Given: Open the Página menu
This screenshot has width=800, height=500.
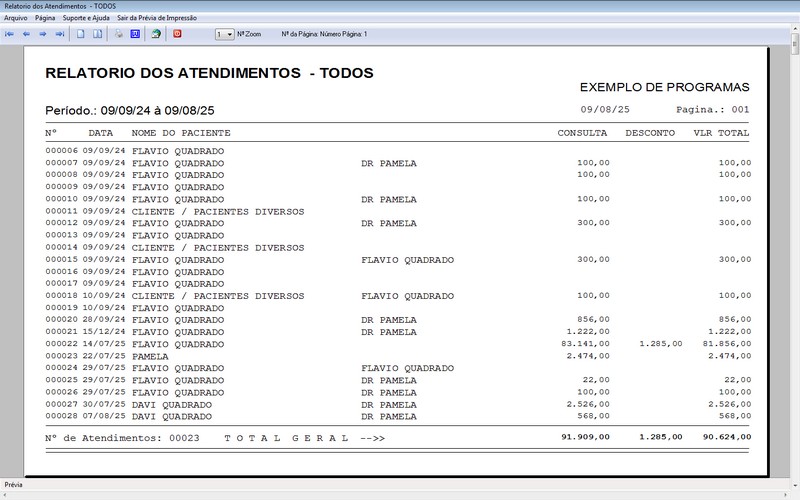Looking at the screenshot, I should 45,18.
